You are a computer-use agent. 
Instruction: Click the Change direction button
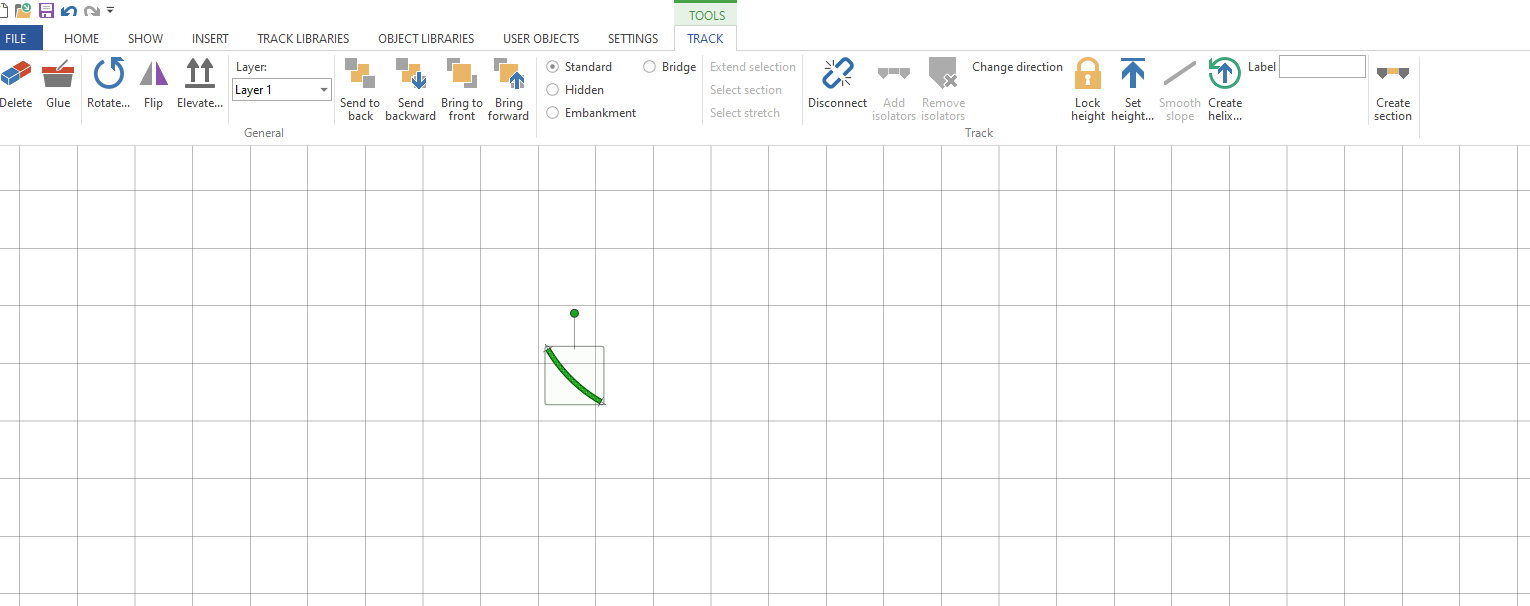pos(1017,67)
